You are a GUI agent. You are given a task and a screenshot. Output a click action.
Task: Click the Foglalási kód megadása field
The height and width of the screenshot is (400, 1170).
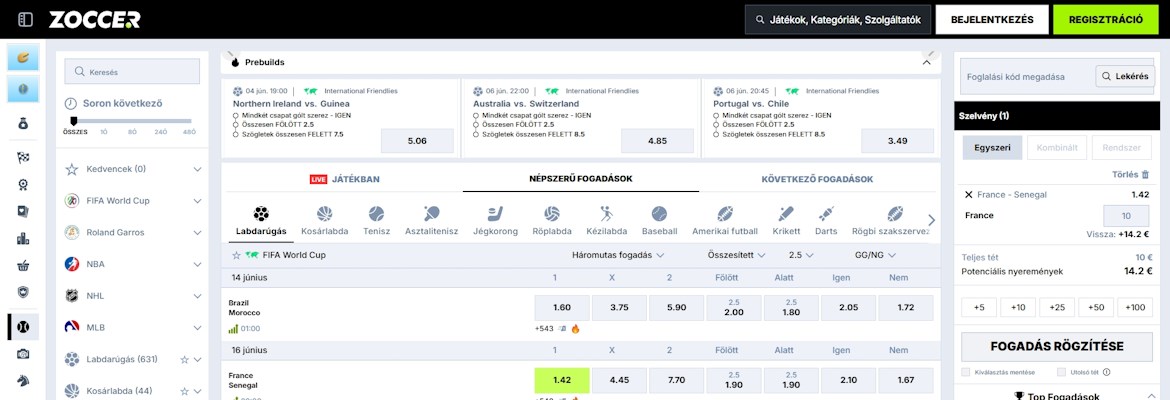click(x=1028, y=76)
